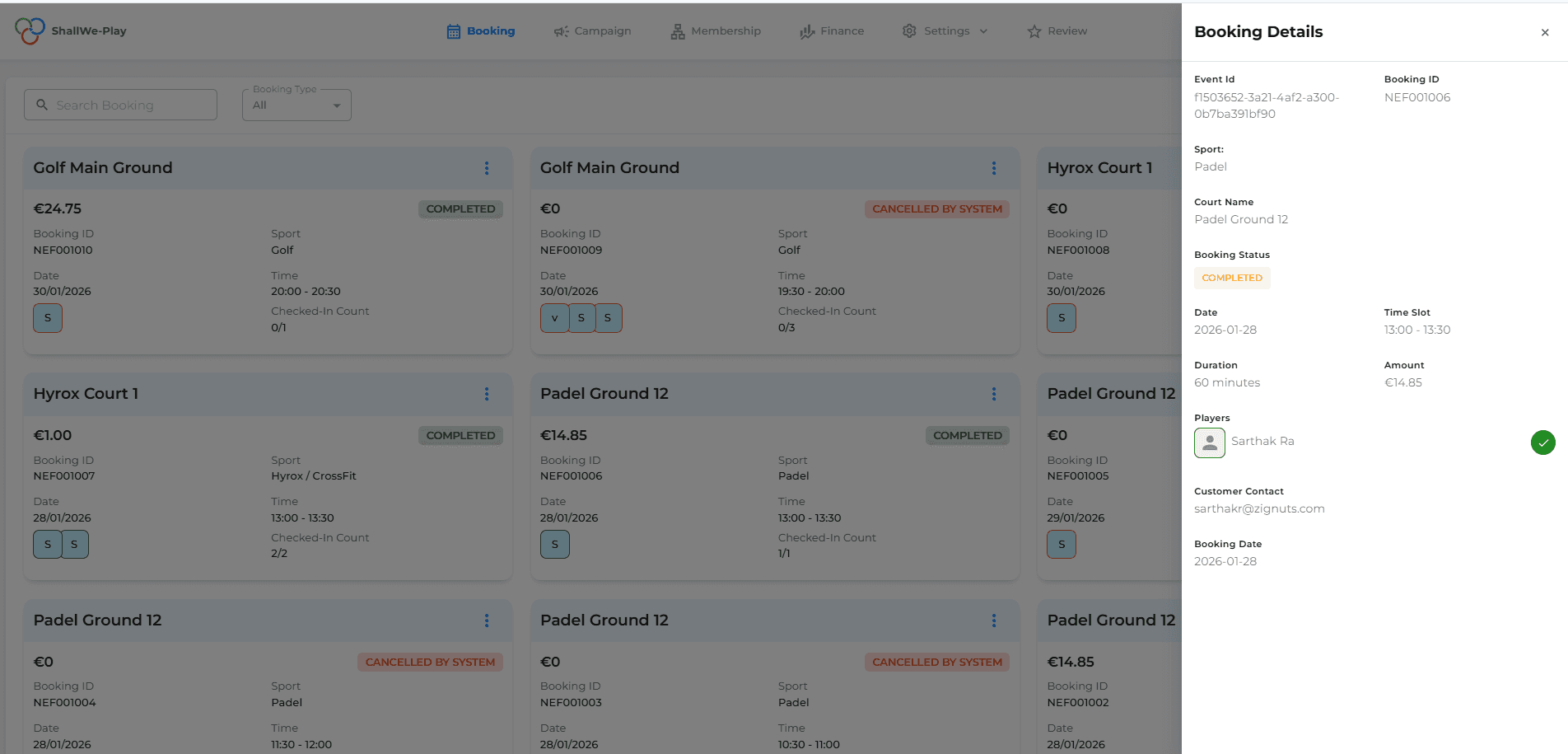Click the S player avatar on NEF001005

click(1062, 544)
